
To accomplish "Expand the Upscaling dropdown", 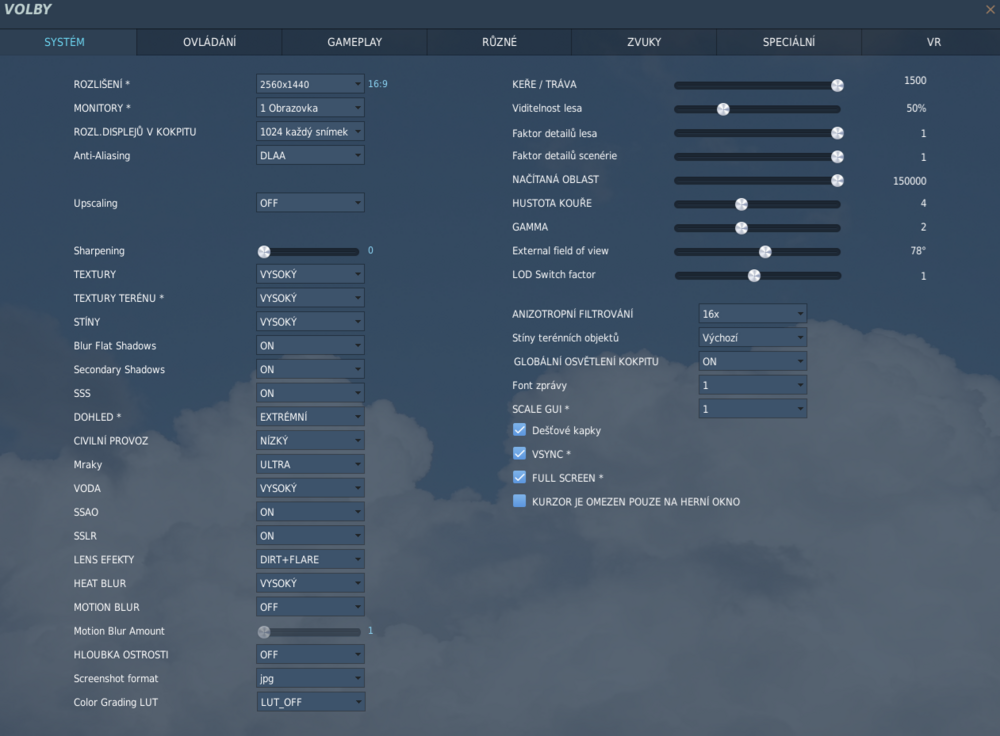I will pos(310,202).
